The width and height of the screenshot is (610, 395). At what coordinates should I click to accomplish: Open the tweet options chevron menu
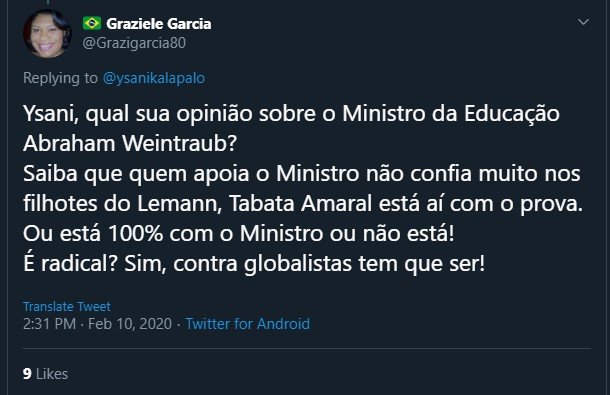pyautogui.click(x=583, y=22)
